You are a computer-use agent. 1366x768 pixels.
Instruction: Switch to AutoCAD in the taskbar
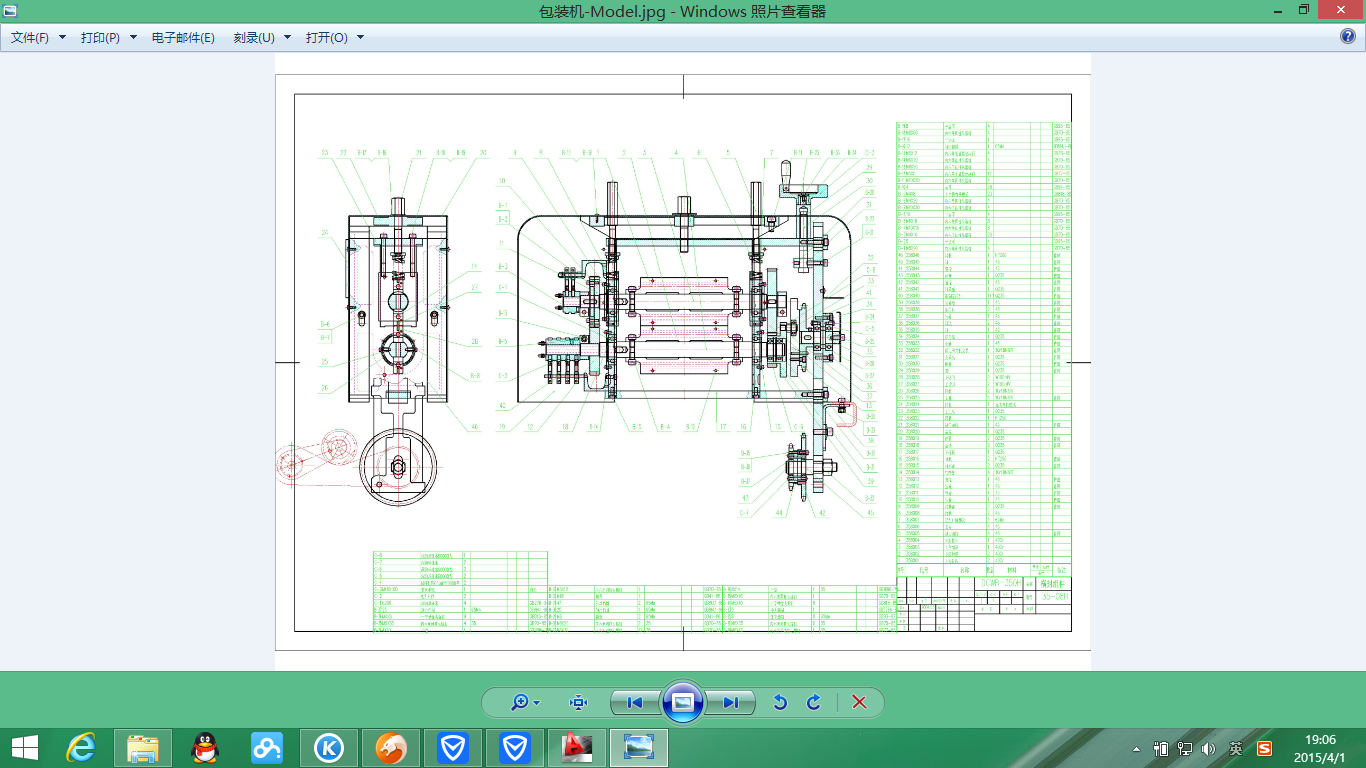click(576, 747)
